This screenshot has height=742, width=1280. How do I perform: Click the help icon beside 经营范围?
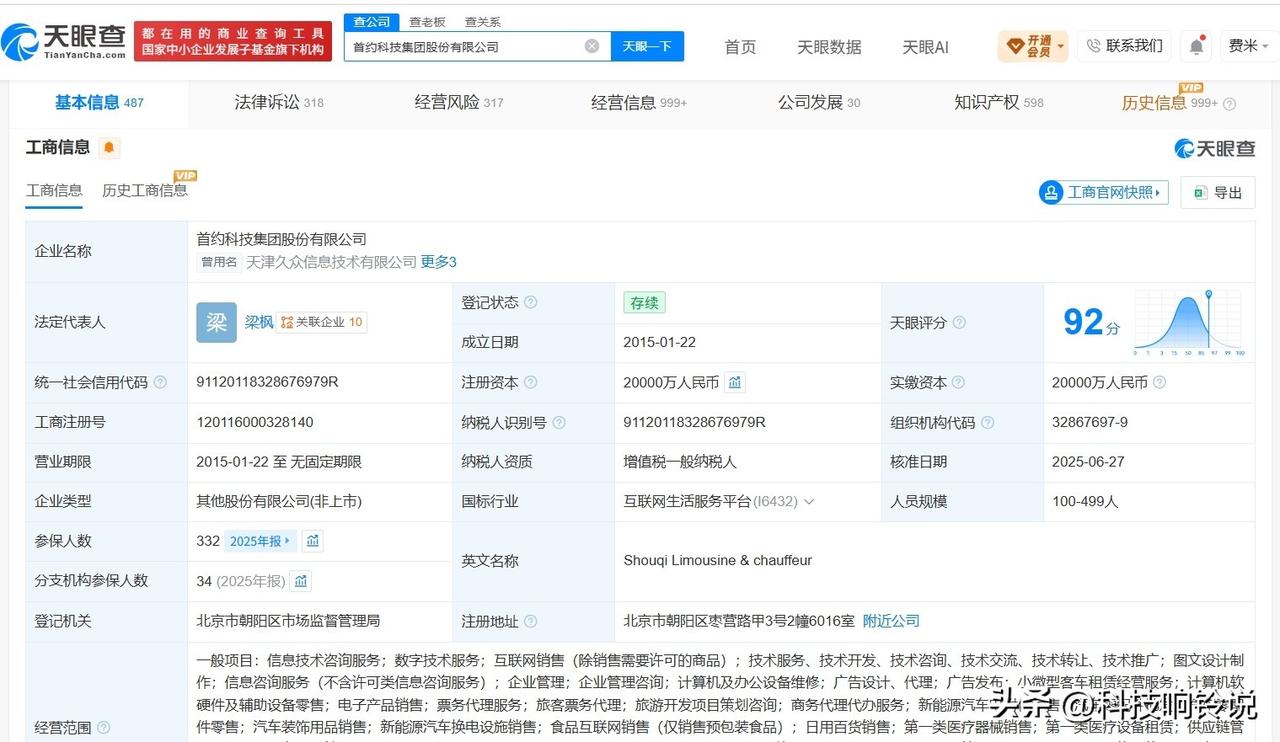coord(104,728)
